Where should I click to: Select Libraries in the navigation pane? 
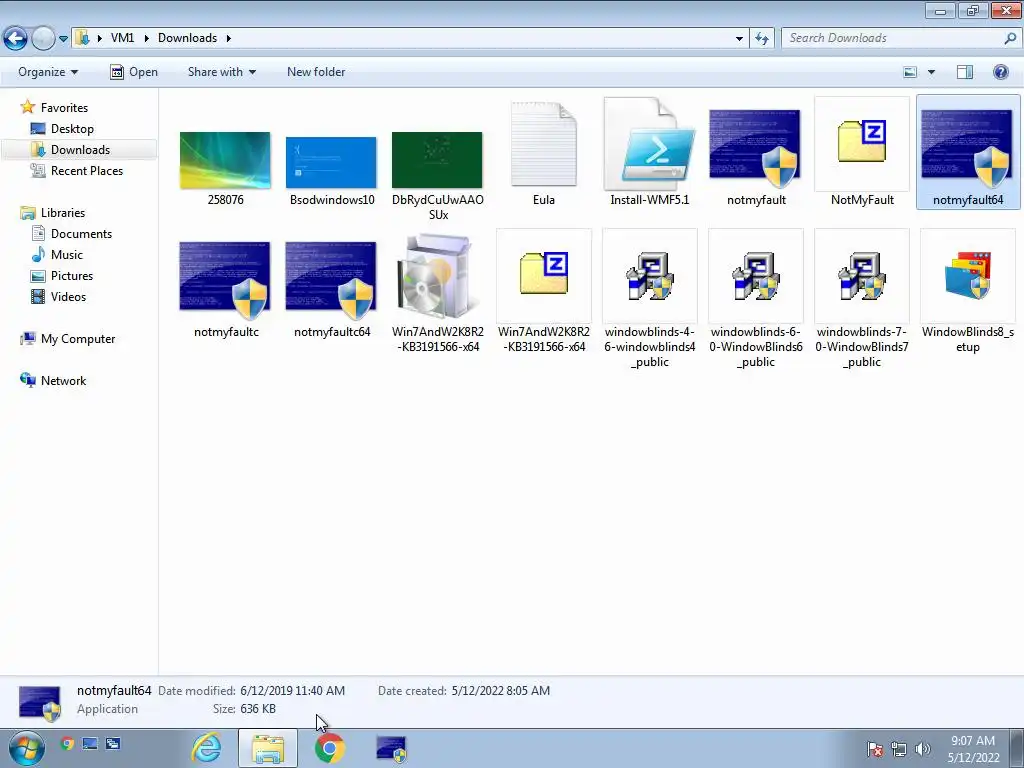tap(63, 213)
